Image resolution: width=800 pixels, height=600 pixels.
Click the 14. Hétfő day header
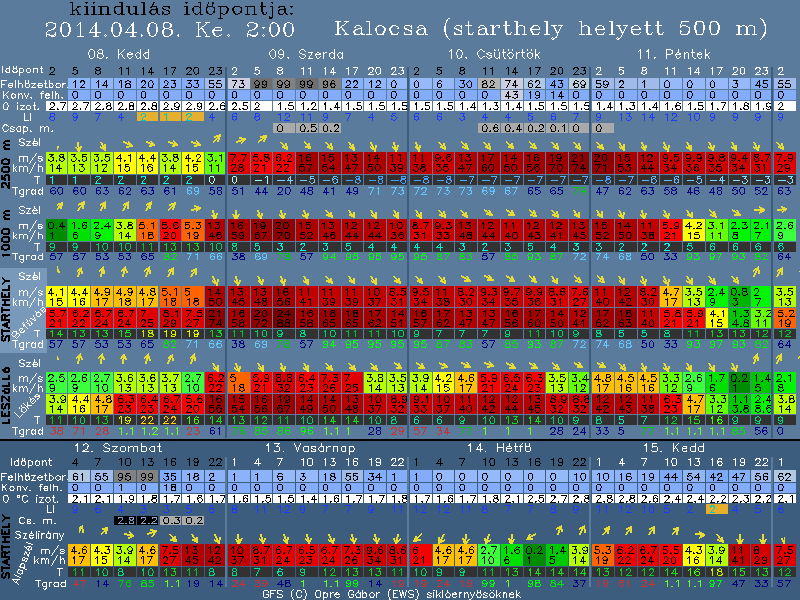tap(491, 446)
